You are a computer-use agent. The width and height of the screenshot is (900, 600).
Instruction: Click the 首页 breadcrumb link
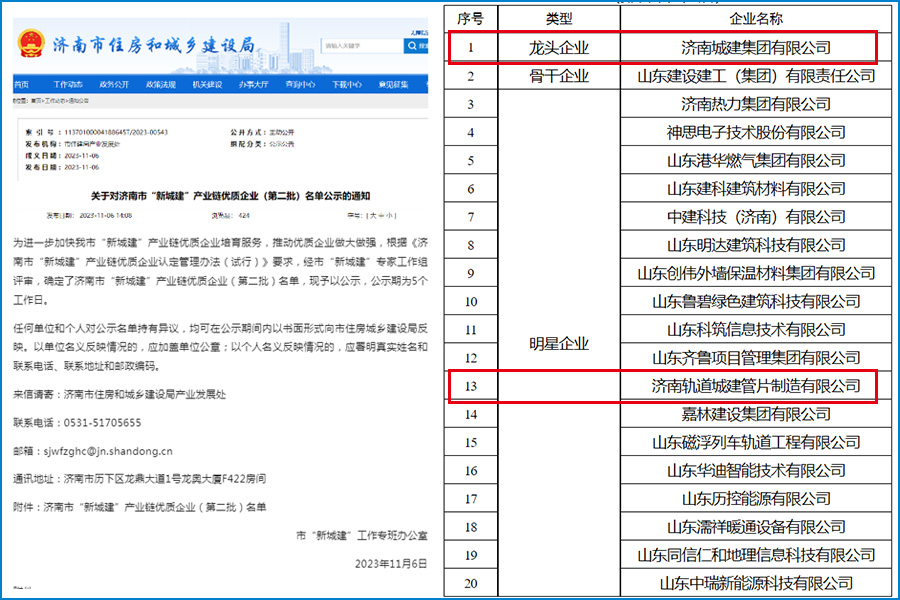36,101
